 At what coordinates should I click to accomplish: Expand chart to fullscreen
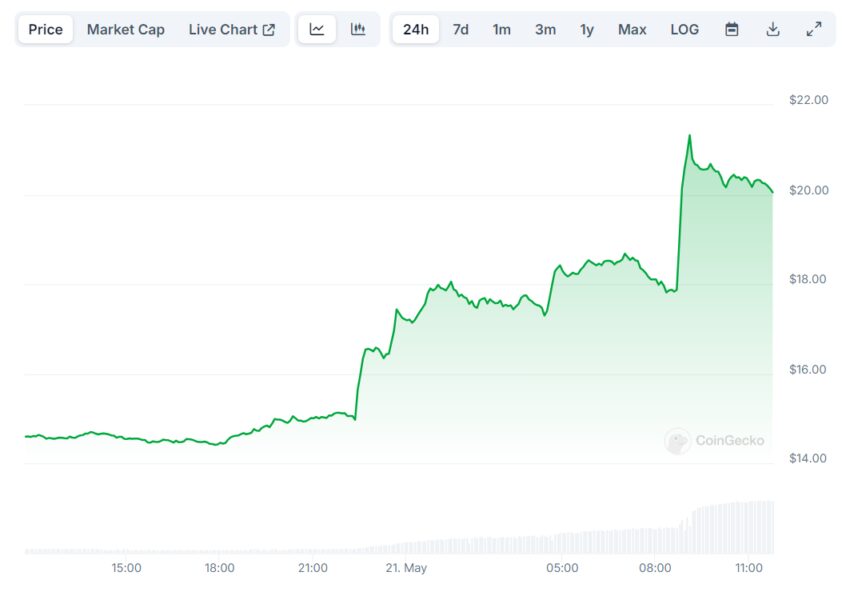(x=814, y=29)
